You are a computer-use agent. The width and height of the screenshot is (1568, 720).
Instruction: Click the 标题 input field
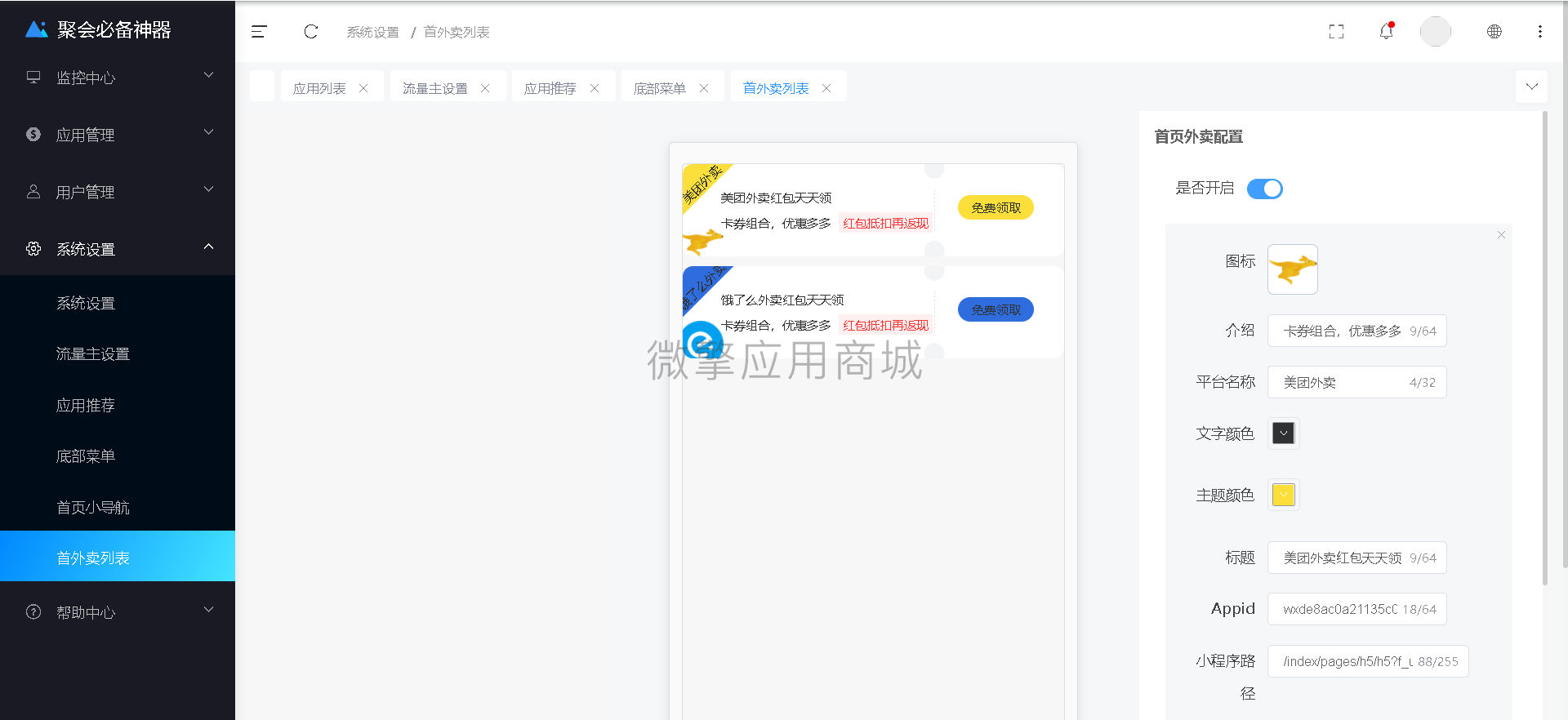tap(1357, 558)
